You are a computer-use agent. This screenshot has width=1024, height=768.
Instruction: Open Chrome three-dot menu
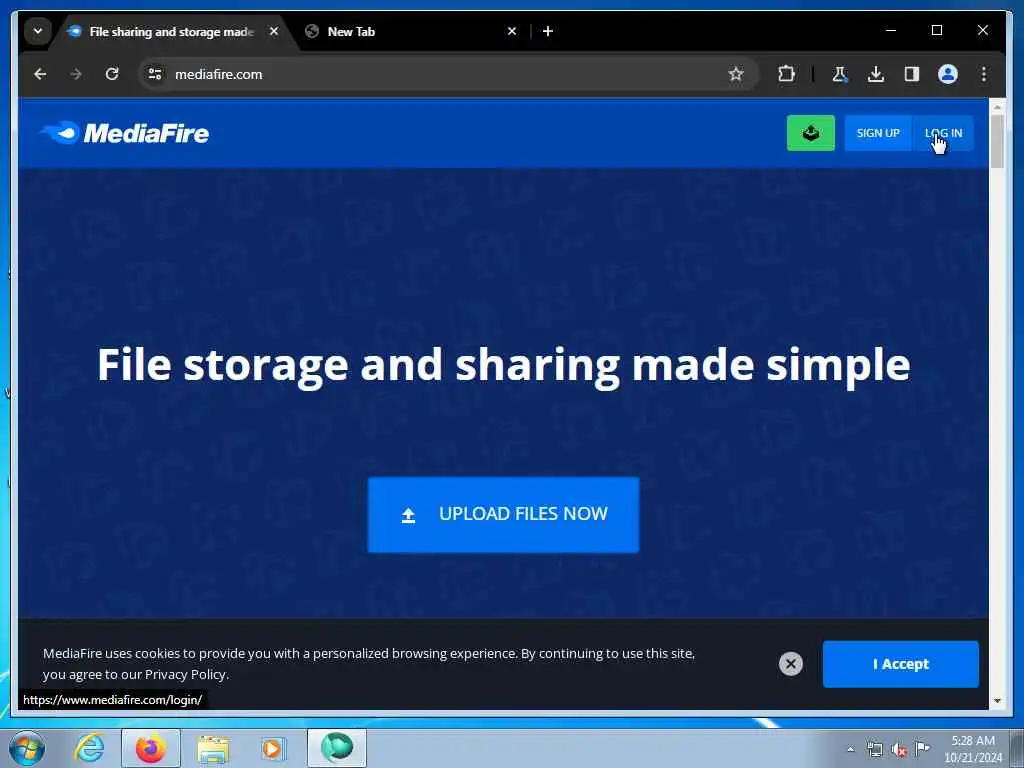pos(984,74)
